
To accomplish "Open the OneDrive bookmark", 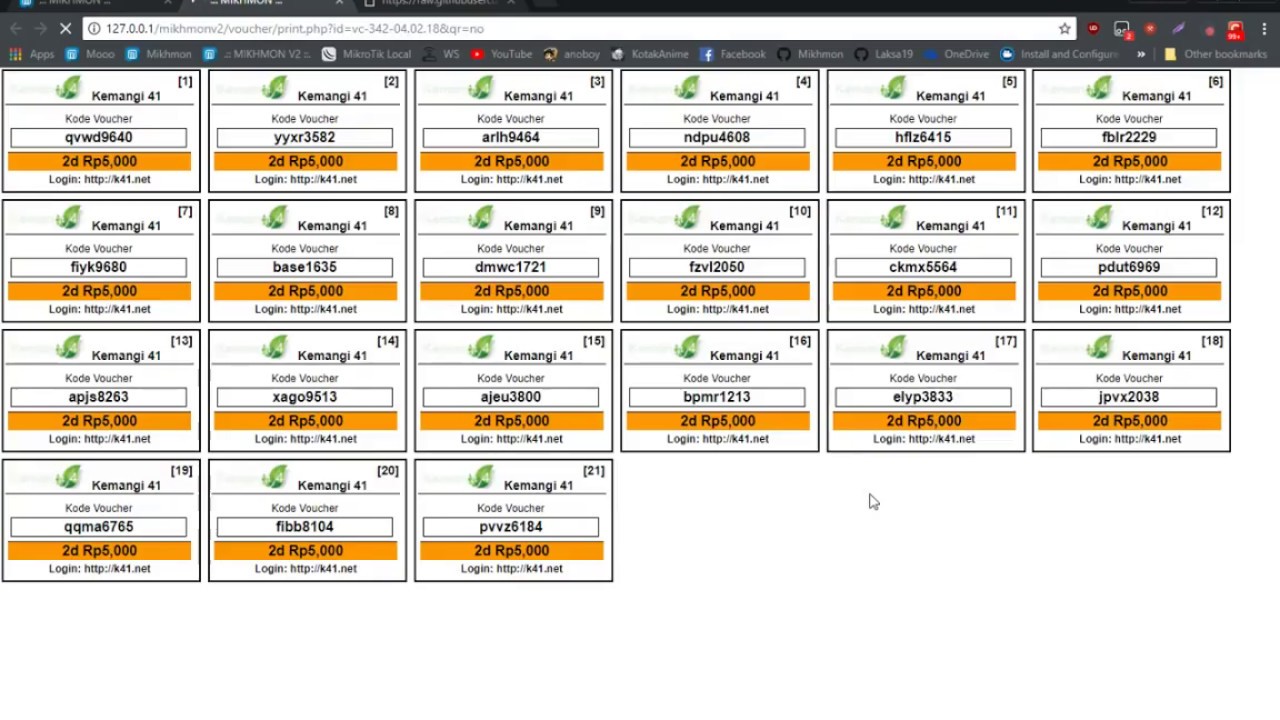I will pyautogui.click(x=956, y=54).
